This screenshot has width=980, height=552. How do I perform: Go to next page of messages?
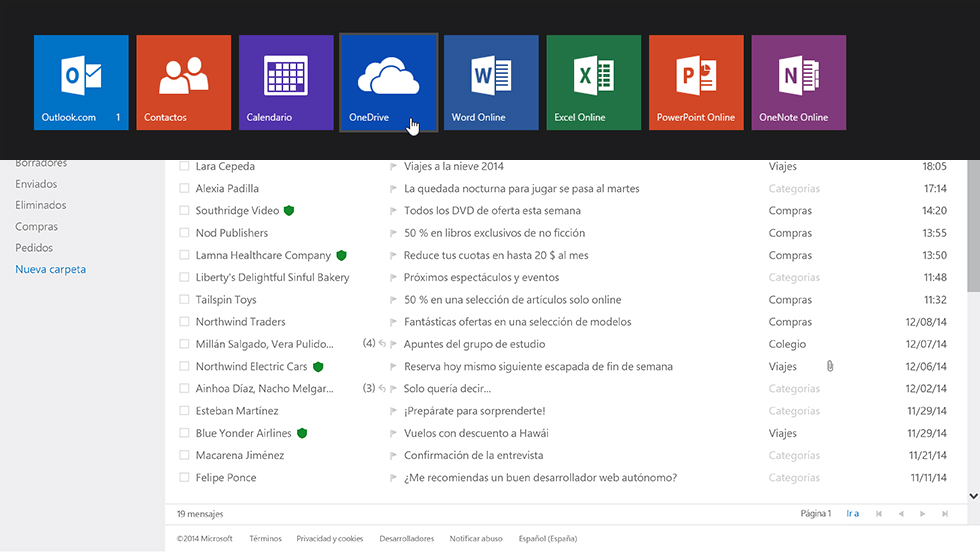[x=922, y=514]
